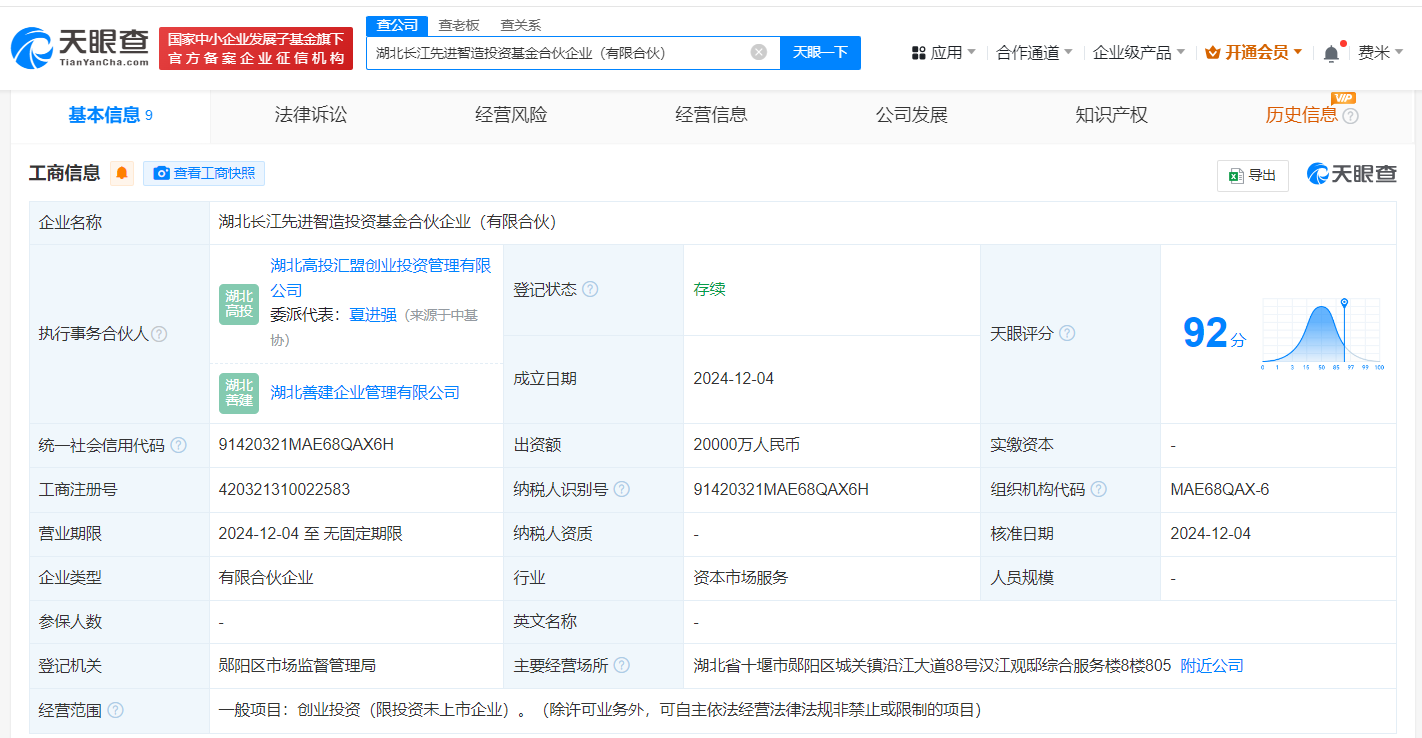Switch to the 查公司 search tab
Screen dimensions: 1422x738
397,25
